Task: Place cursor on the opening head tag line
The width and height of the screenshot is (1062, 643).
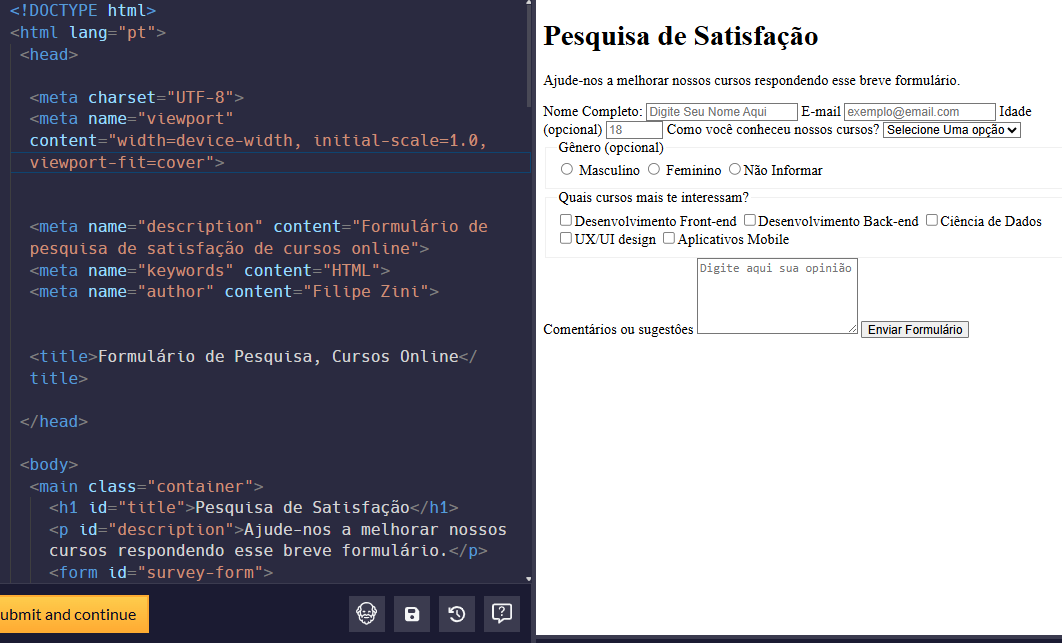Action: tap(49, 54)
